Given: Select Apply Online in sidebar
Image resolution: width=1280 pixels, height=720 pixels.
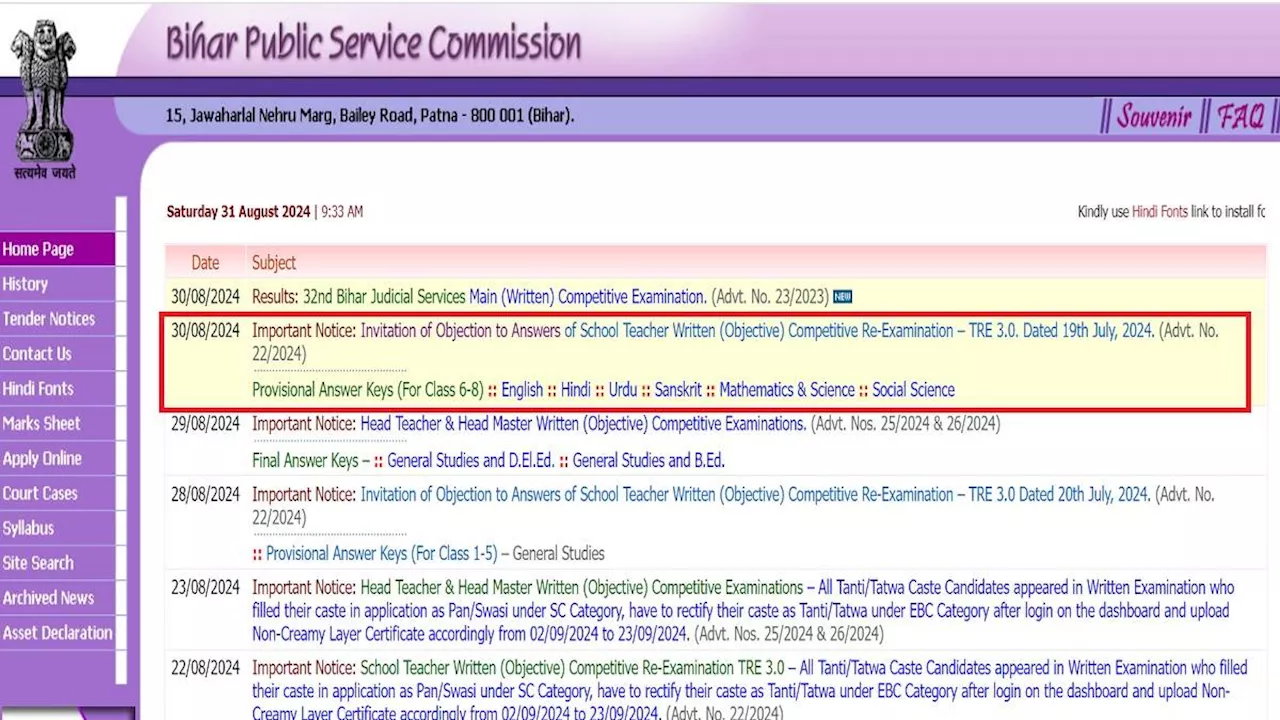Looking at the screenshot, I should pos(57,459).
